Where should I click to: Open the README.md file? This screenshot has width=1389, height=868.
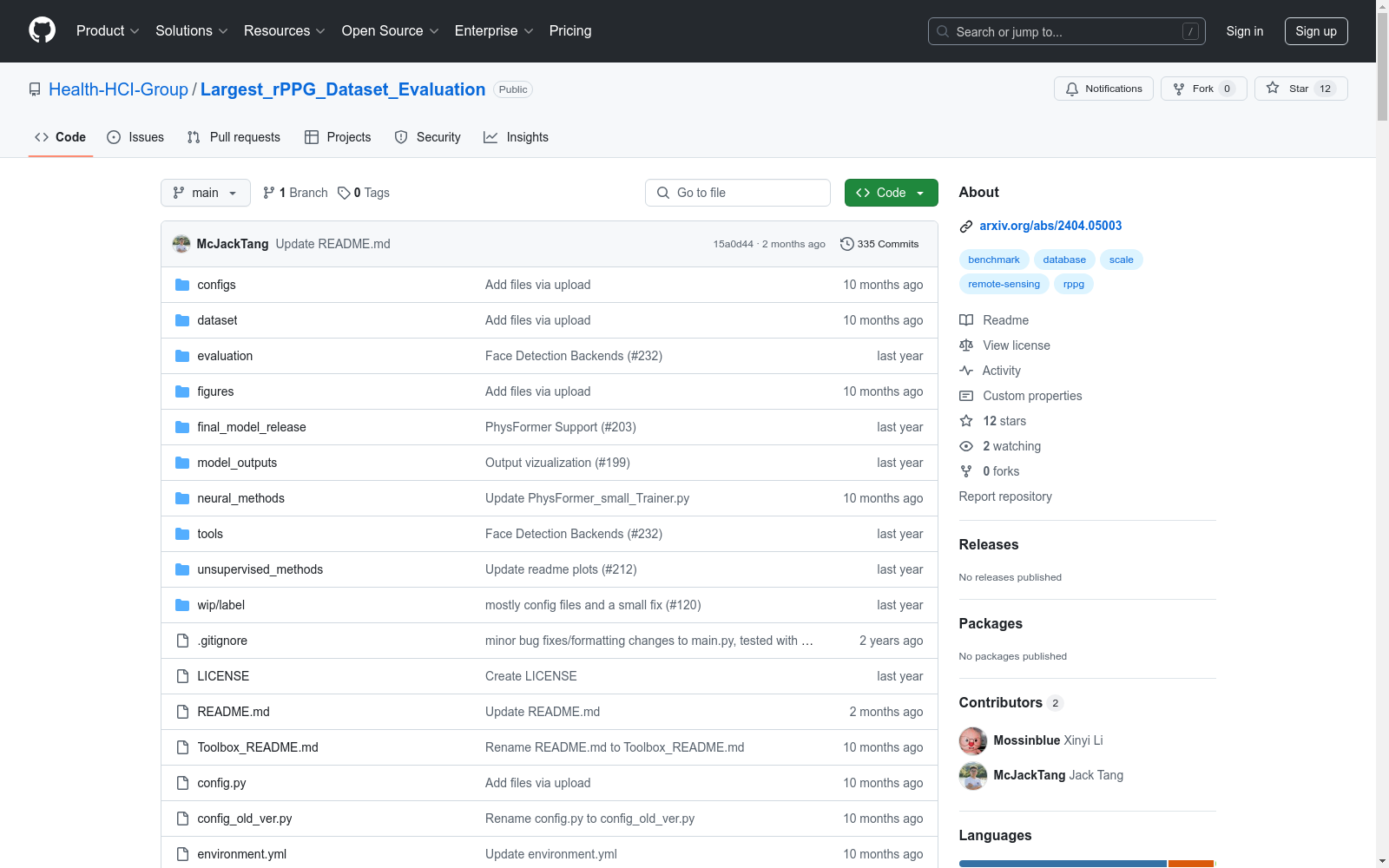[x=234, y=712]
